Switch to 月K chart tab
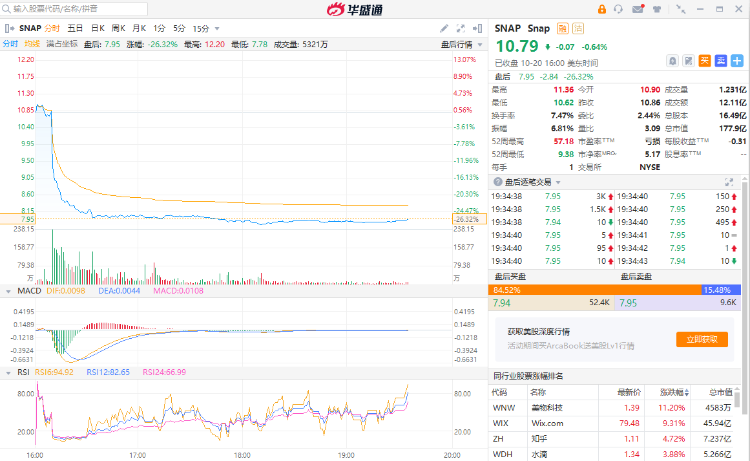 [x=139, y=29]
